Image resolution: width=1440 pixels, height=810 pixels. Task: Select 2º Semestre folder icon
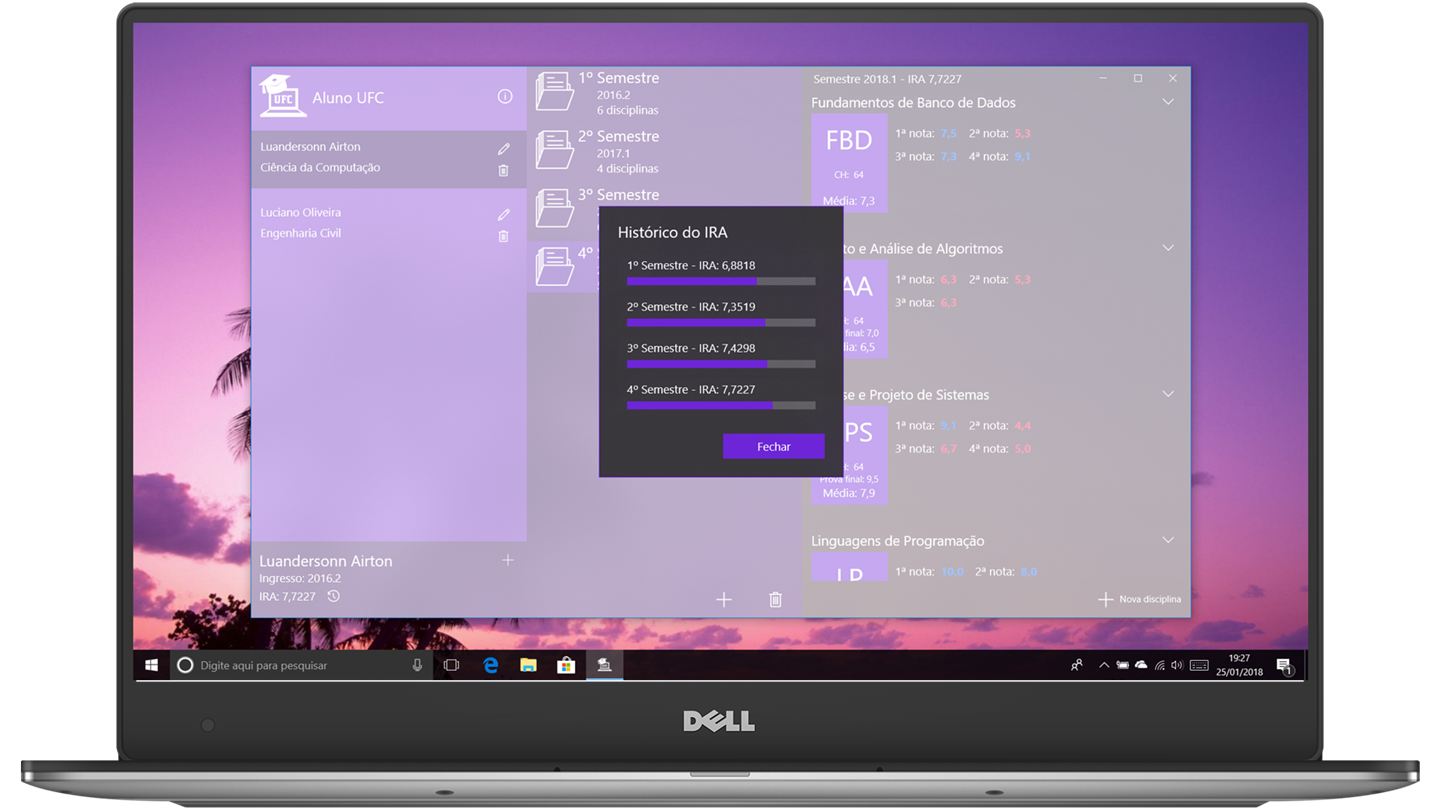(x=555, y=150)
